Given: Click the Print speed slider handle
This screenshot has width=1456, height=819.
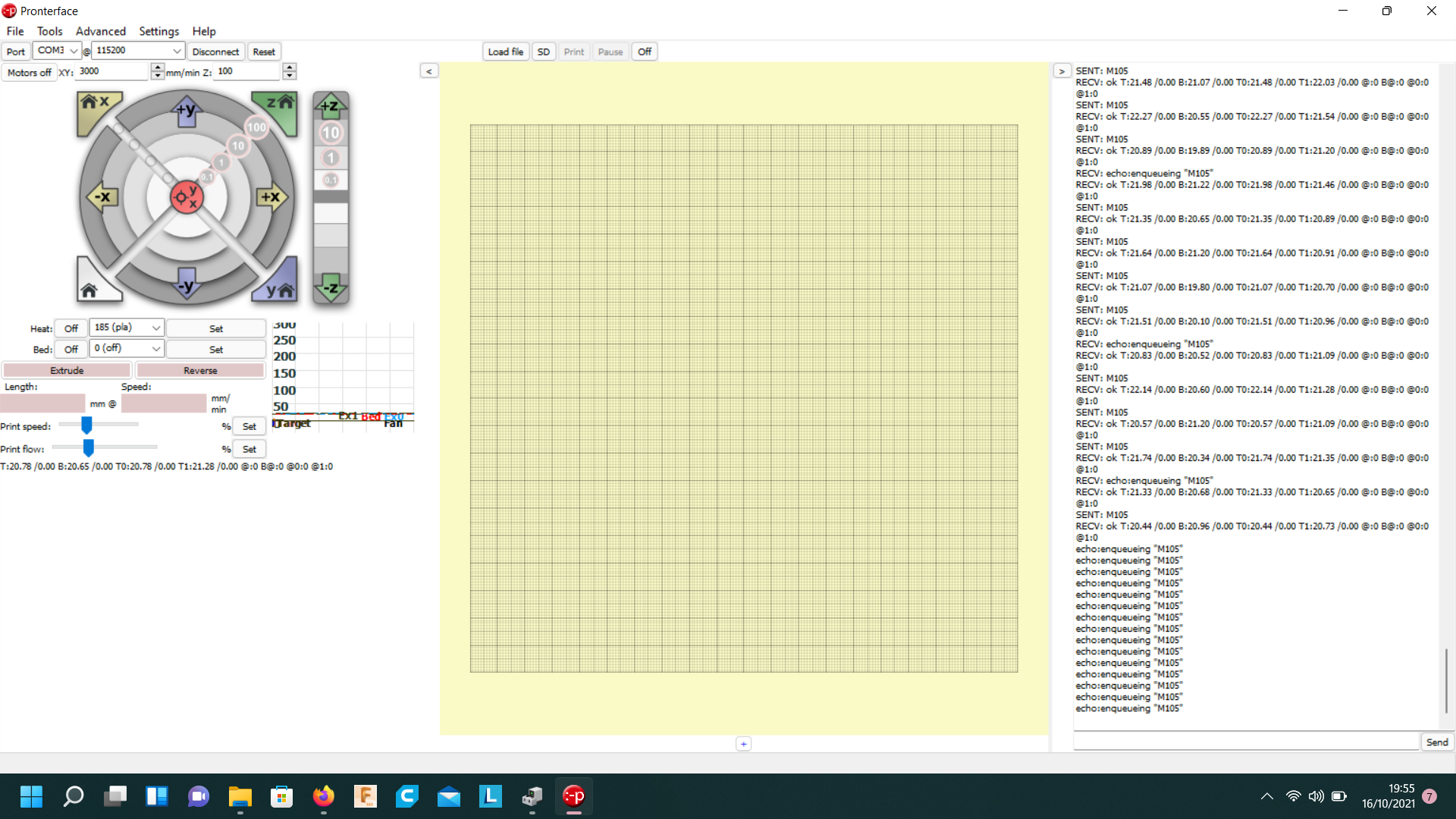Looking at the screenshot, I should pos(86,425).
